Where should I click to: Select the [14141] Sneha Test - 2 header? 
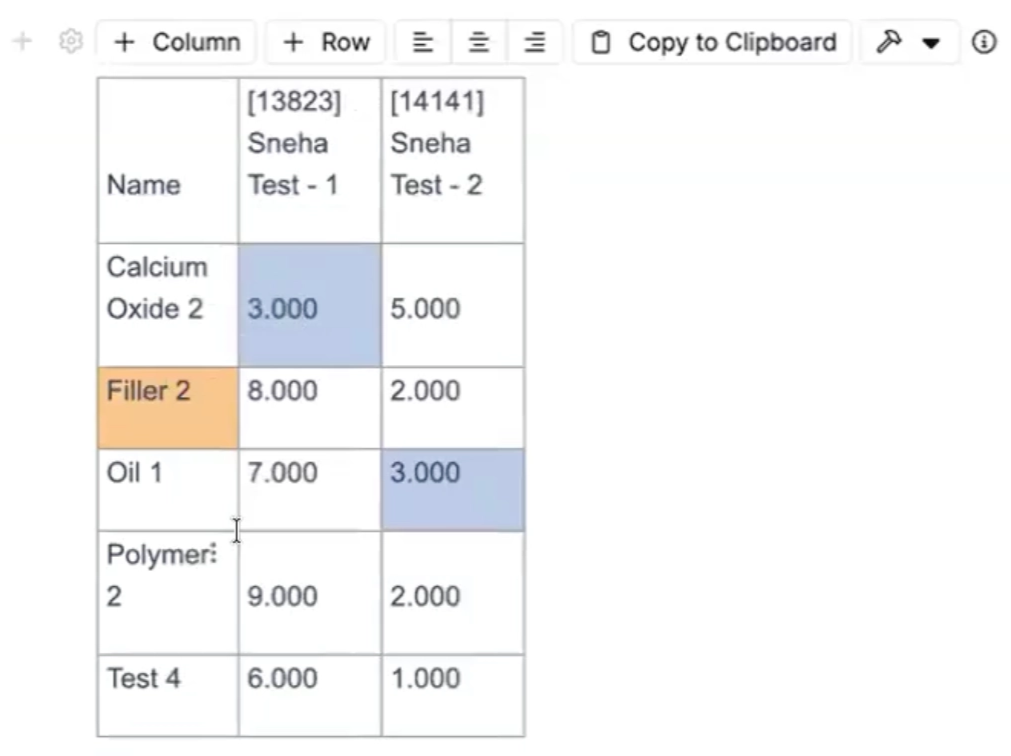(x=453, y=160)
